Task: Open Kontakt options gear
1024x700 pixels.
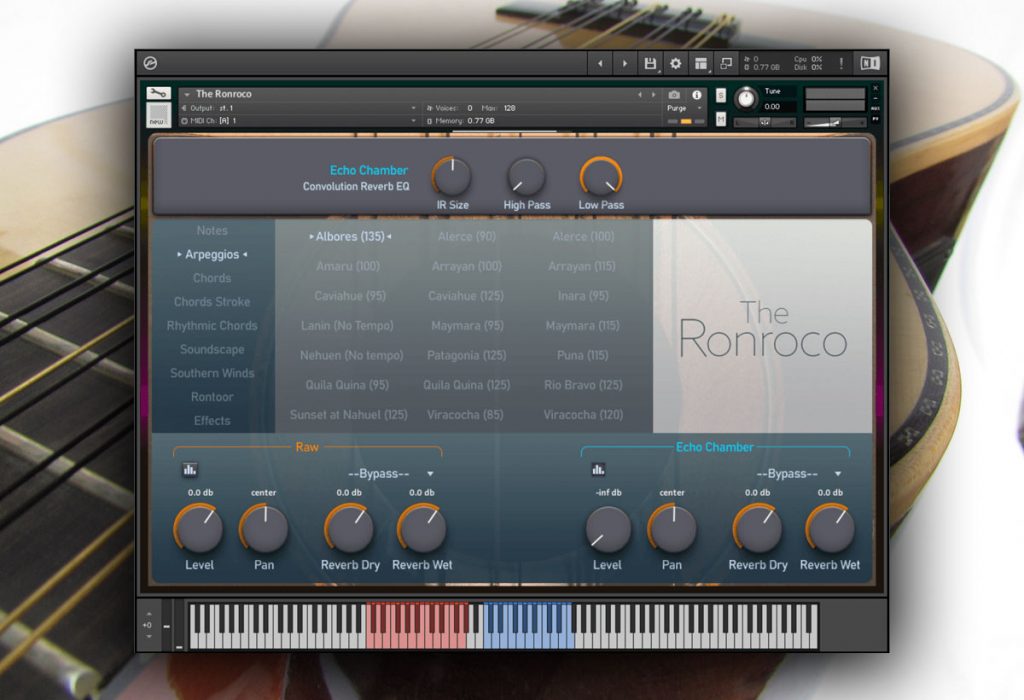Action: click(676, 63)
